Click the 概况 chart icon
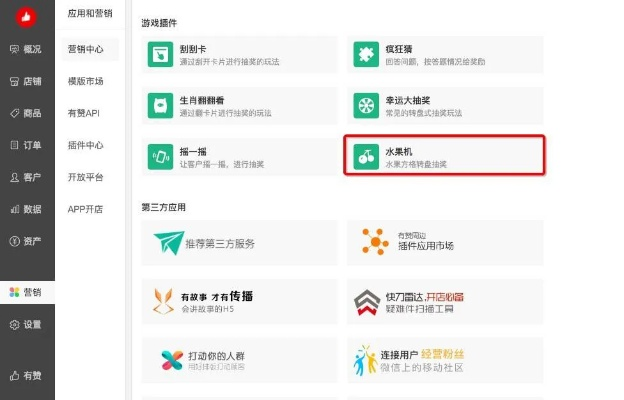The width and height of the screenshot is (624, 400). click(14, 49)
